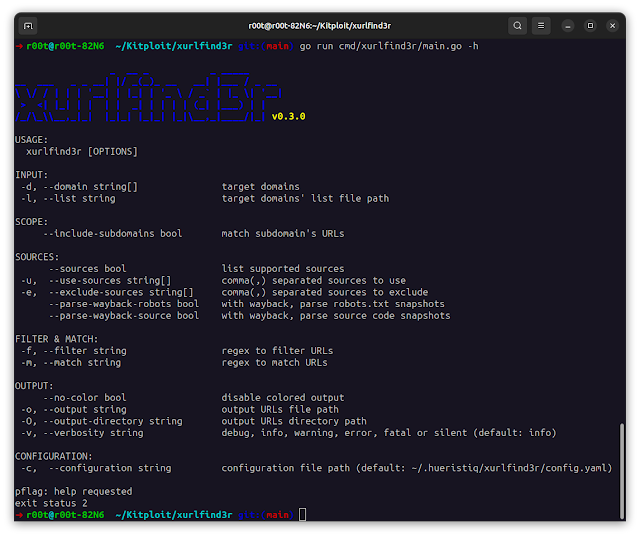Image resolution: width=640 pixels, height=537 pixels.
Task: Click the '-O, --output-directory string' option
Action: [102, 421]
